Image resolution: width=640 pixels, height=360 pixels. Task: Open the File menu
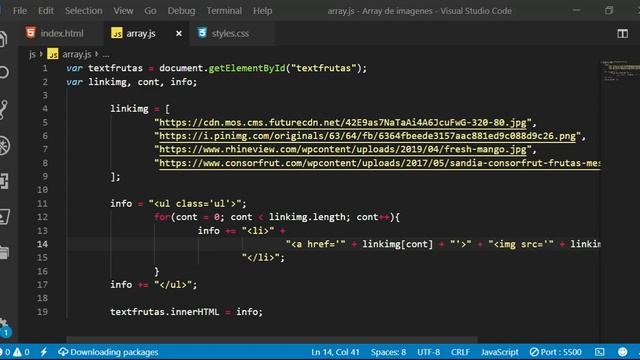20,11
